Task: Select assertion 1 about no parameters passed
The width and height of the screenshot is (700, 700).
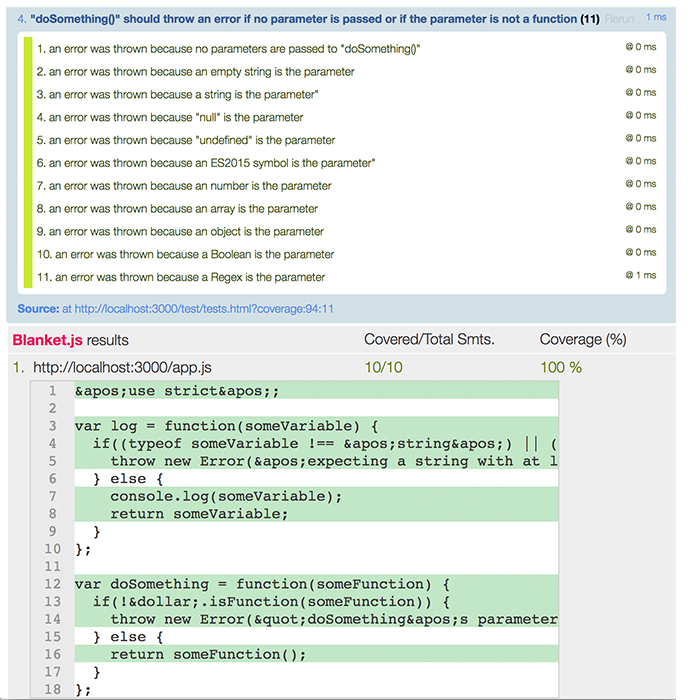Action: 228,49
